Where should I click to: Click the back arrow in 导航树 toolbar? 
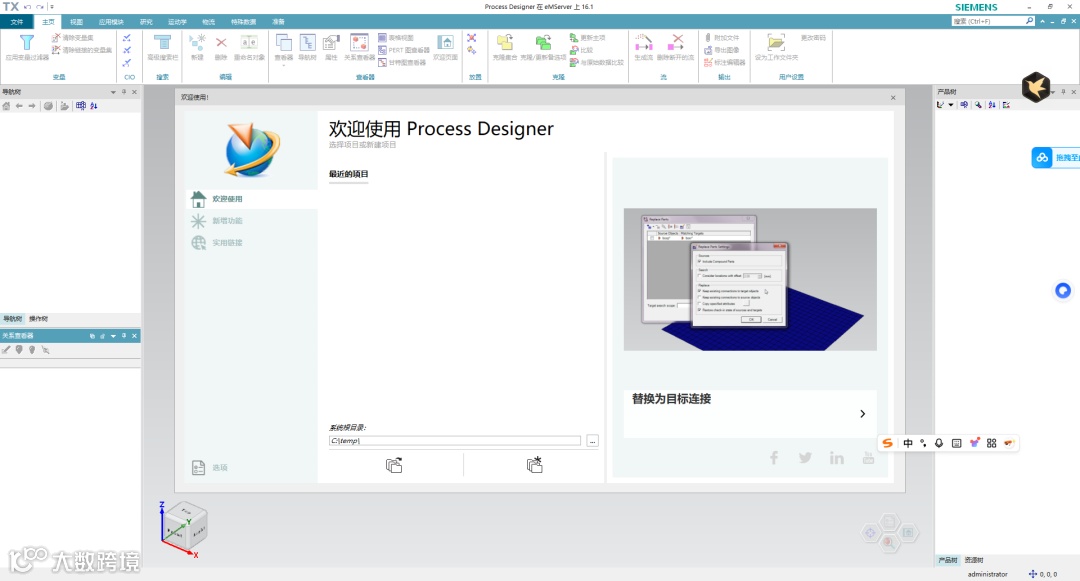19,106
